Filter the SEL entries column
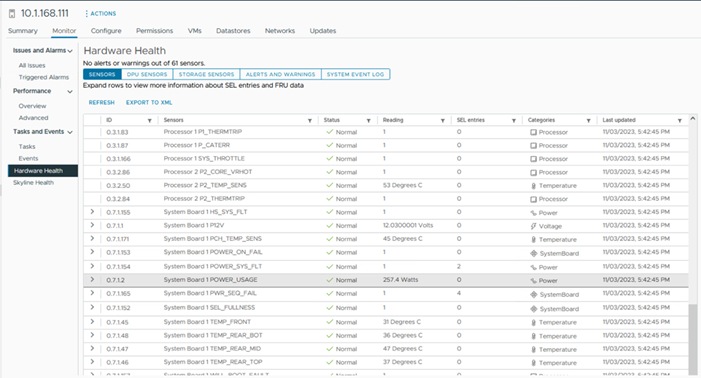Screen dimensions: 701x378 (x=514, y=121)
